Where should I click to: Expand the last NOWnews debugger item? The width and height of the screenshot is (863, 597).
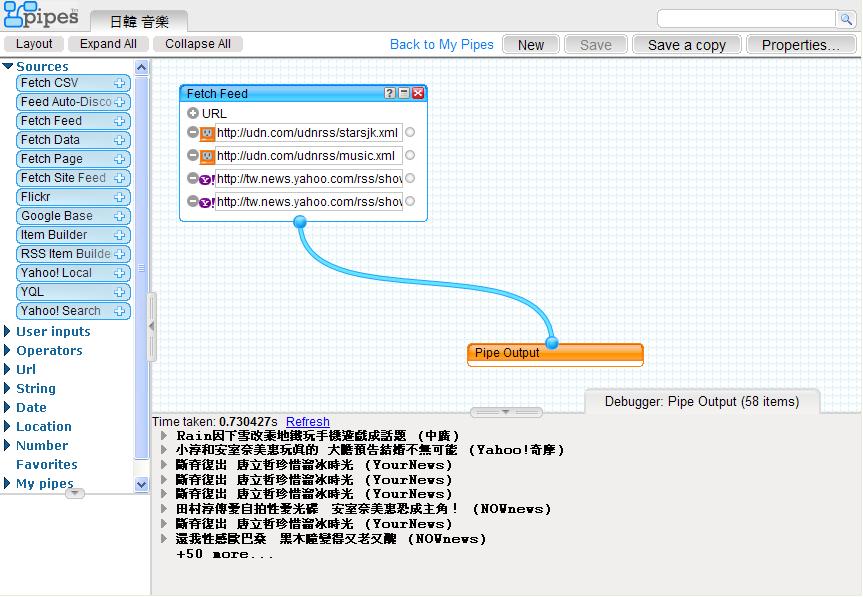164,539
